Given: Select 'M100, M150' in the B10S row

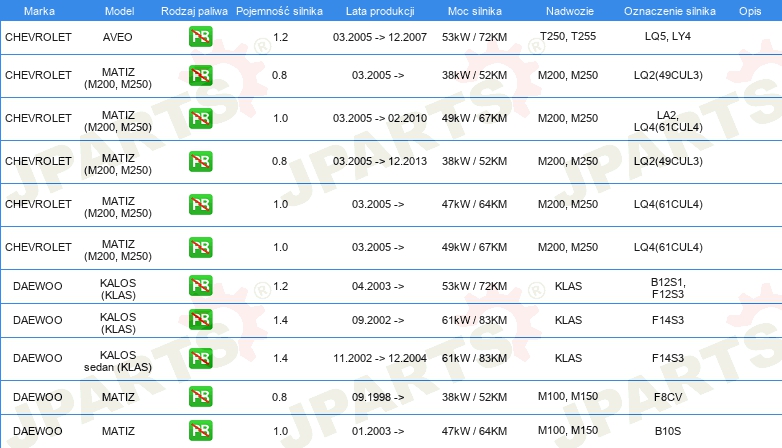Looking at the screenshot, I should (x=568, y=430).
